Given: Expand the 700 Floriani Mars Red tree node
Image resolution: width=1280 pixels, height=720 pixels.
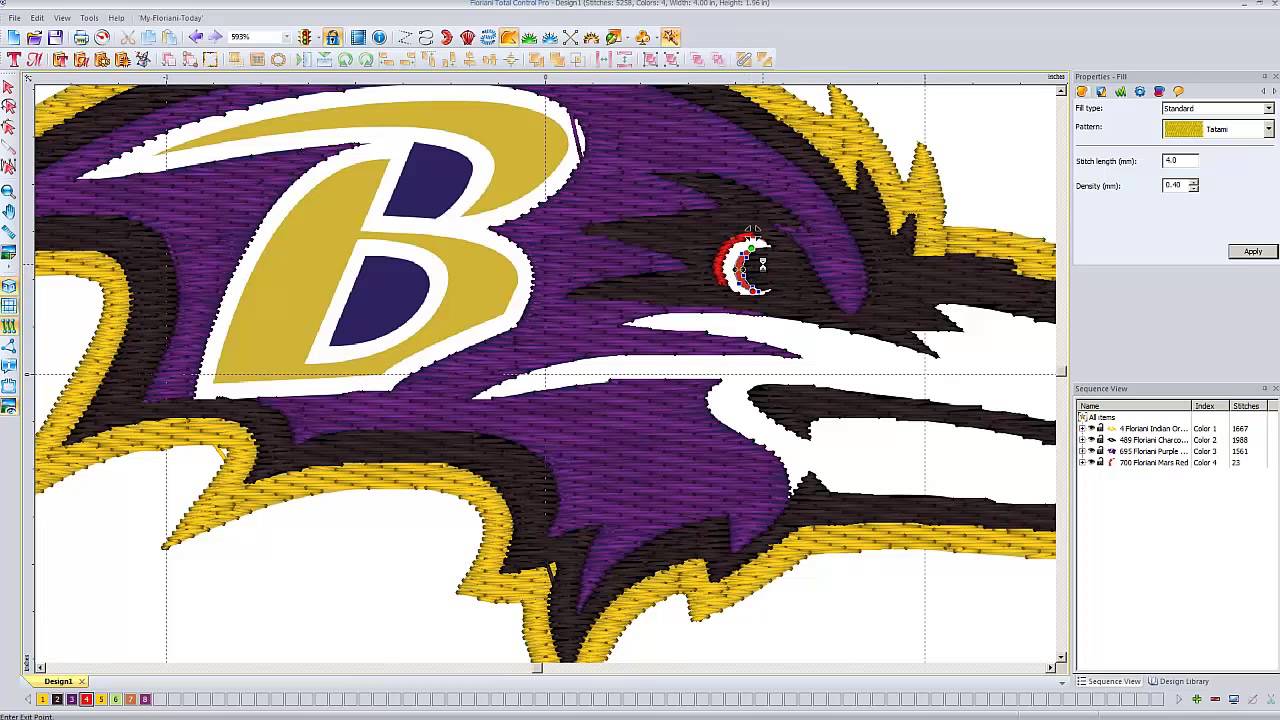Looking at the screenshot, I should (1081, 463).
